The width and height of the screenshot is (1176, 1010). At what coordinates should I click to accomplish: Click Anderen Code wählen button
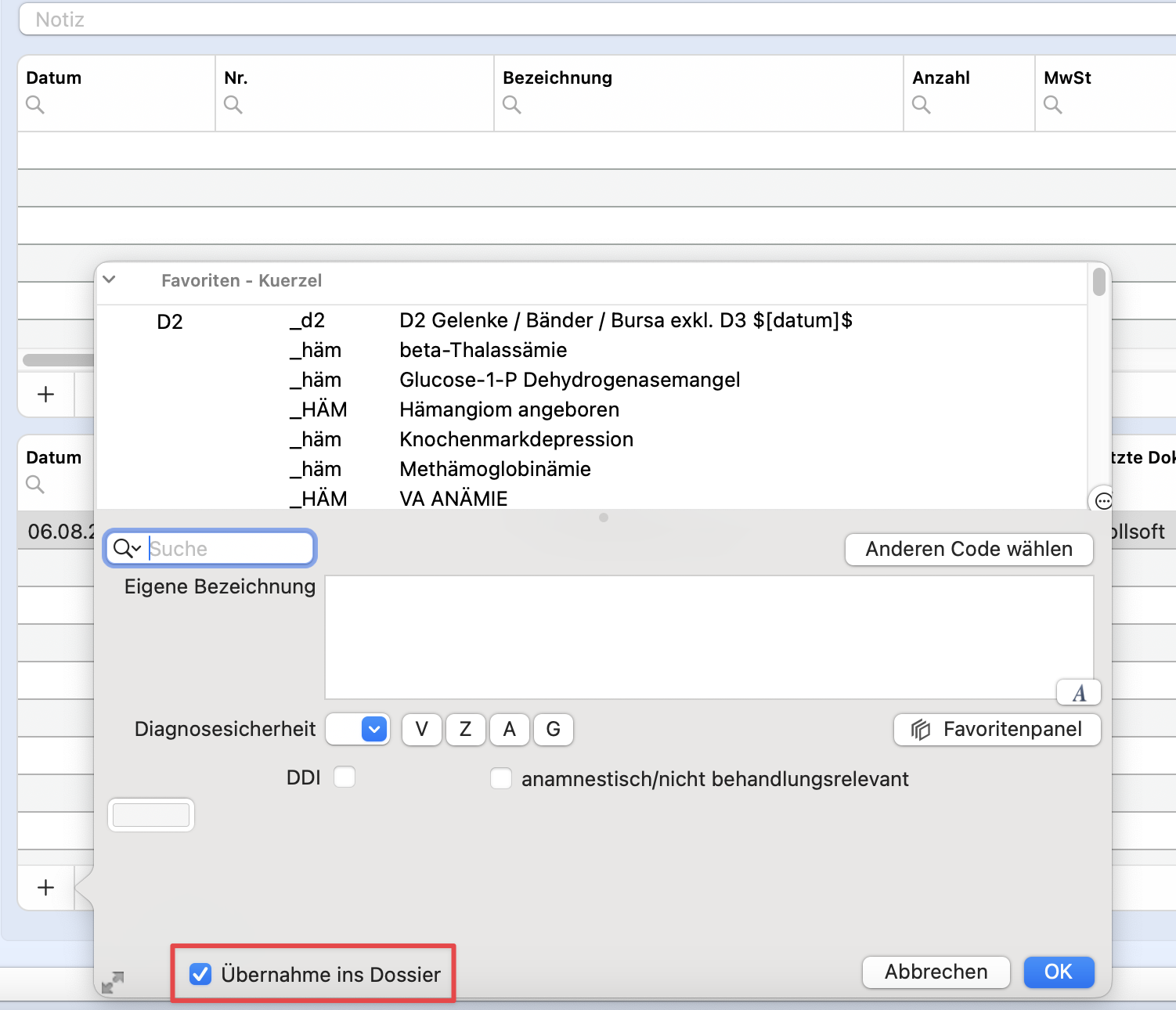[x=969, y=549]
